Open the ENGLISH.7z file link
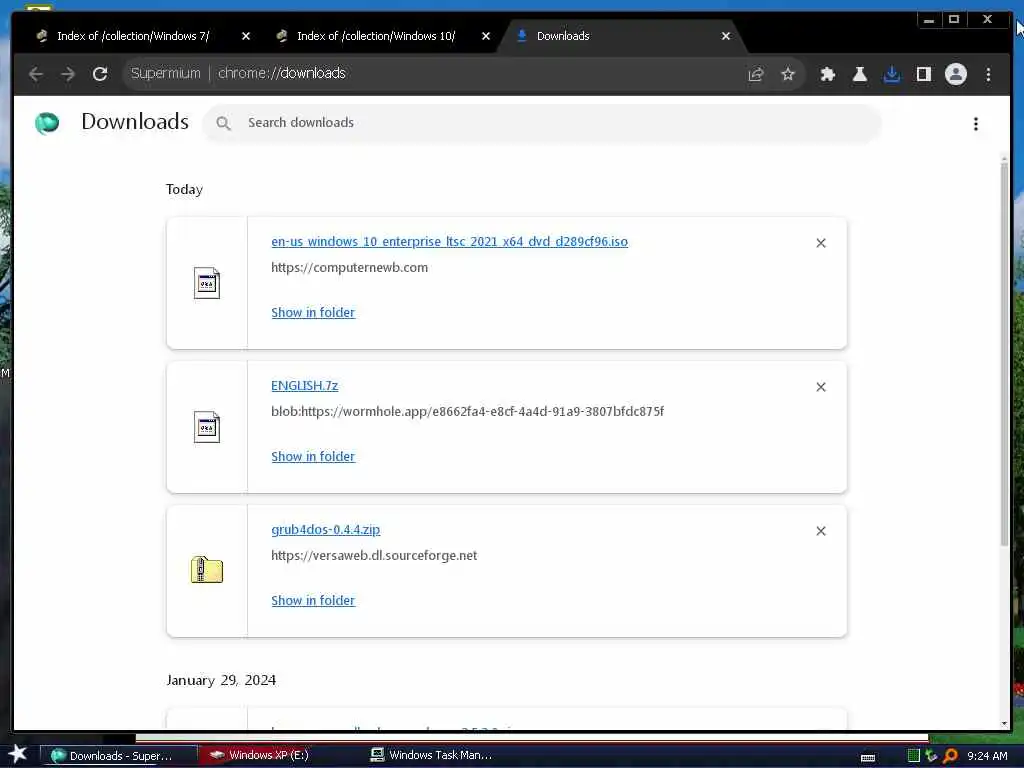The height and width of the screenshot is (768, 1024). [x=304, y=385]
